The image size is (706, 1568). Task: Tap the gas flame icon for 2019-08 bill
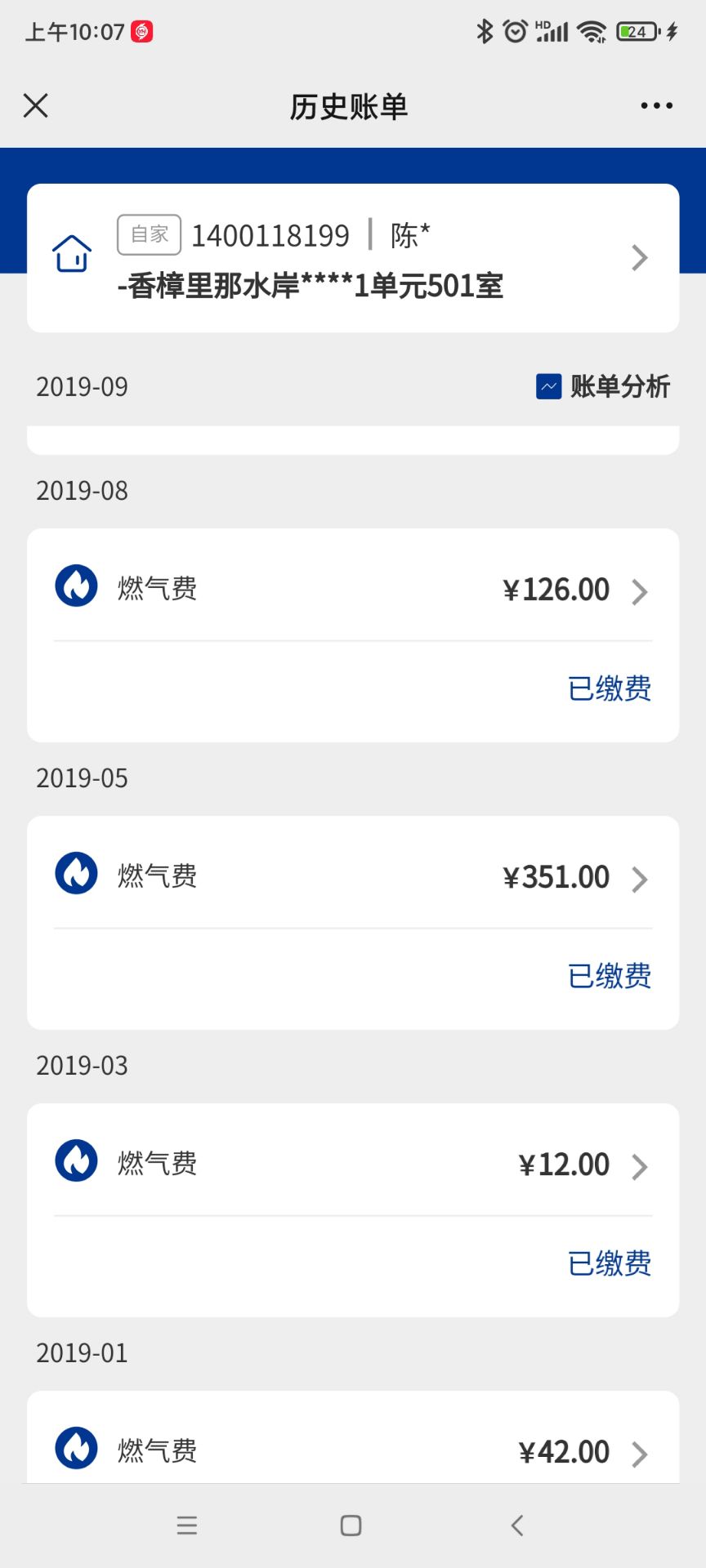coord(76,586)
